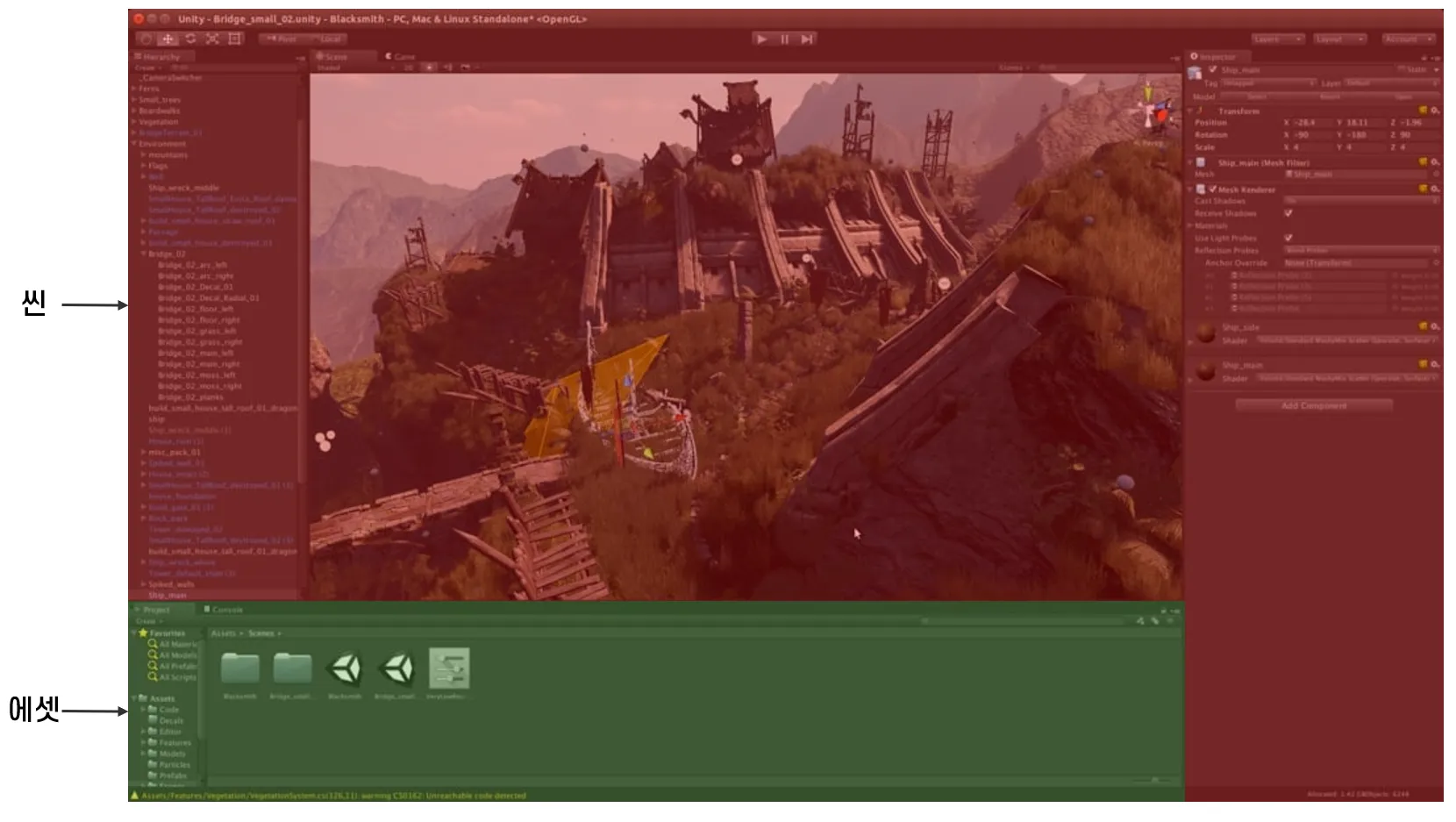Screen dimensions: 1456x822
Task: Switch to the Game tab
Action: (400, 56)
